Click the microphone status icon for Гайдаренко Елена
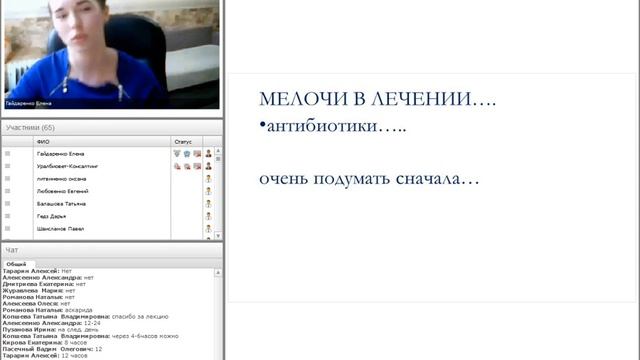 pos(177,153)
